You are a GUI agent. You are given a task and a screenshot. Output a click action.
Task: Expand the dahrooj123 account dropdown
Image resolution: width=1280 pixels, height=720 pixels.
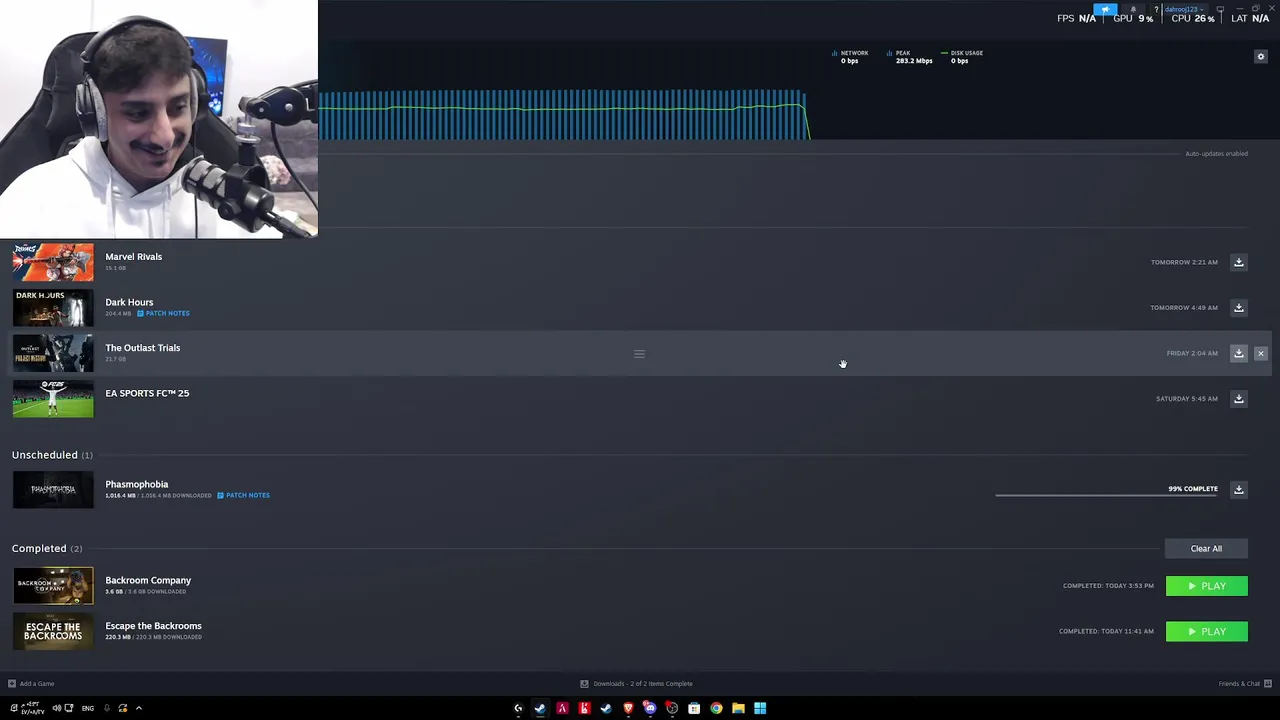pos(1183,9)
